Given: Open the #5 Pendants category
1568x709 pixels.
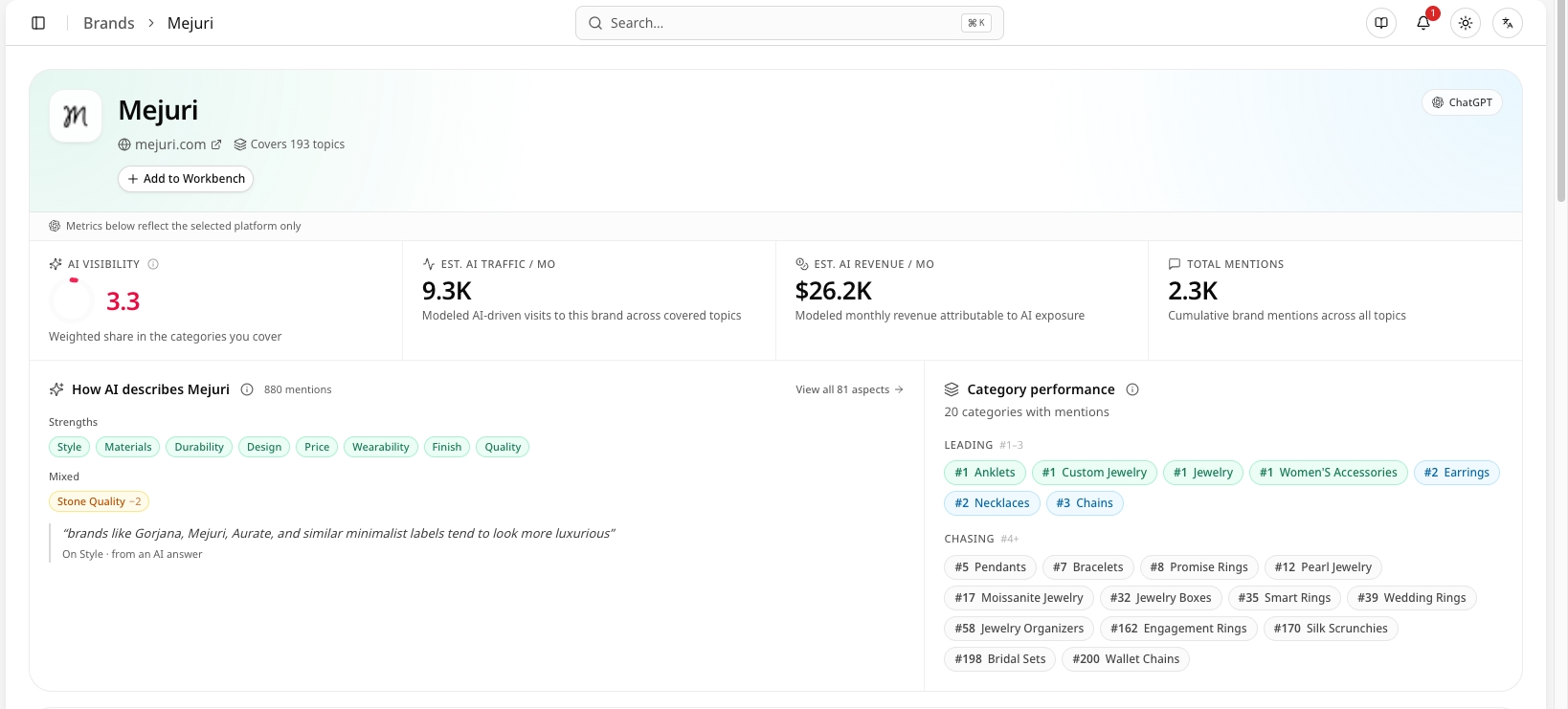Looking at the screenshot, I should [991, 567].
